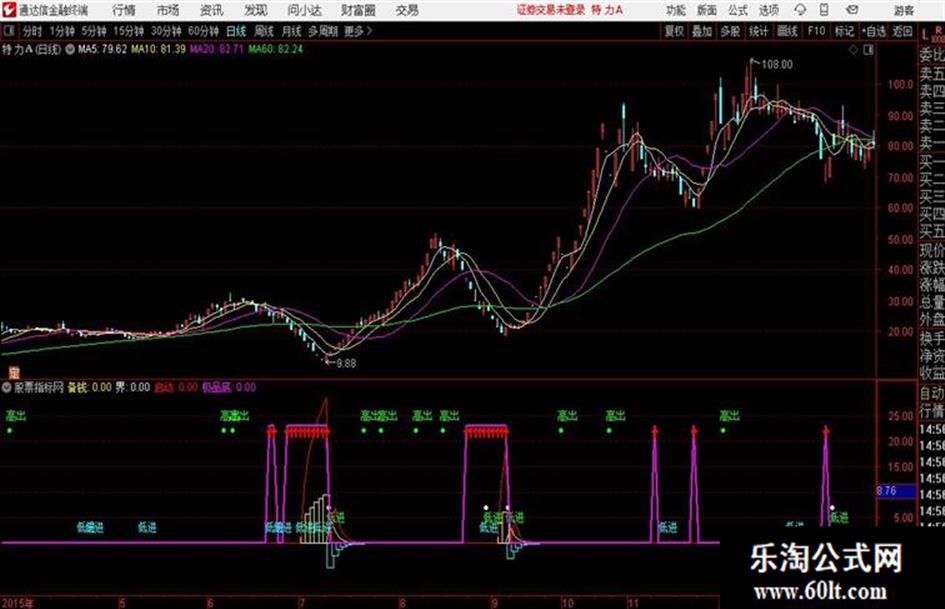The image size is (945, 609).
Task: Click the 多股 multi-stock button
Action: [730, 31]
